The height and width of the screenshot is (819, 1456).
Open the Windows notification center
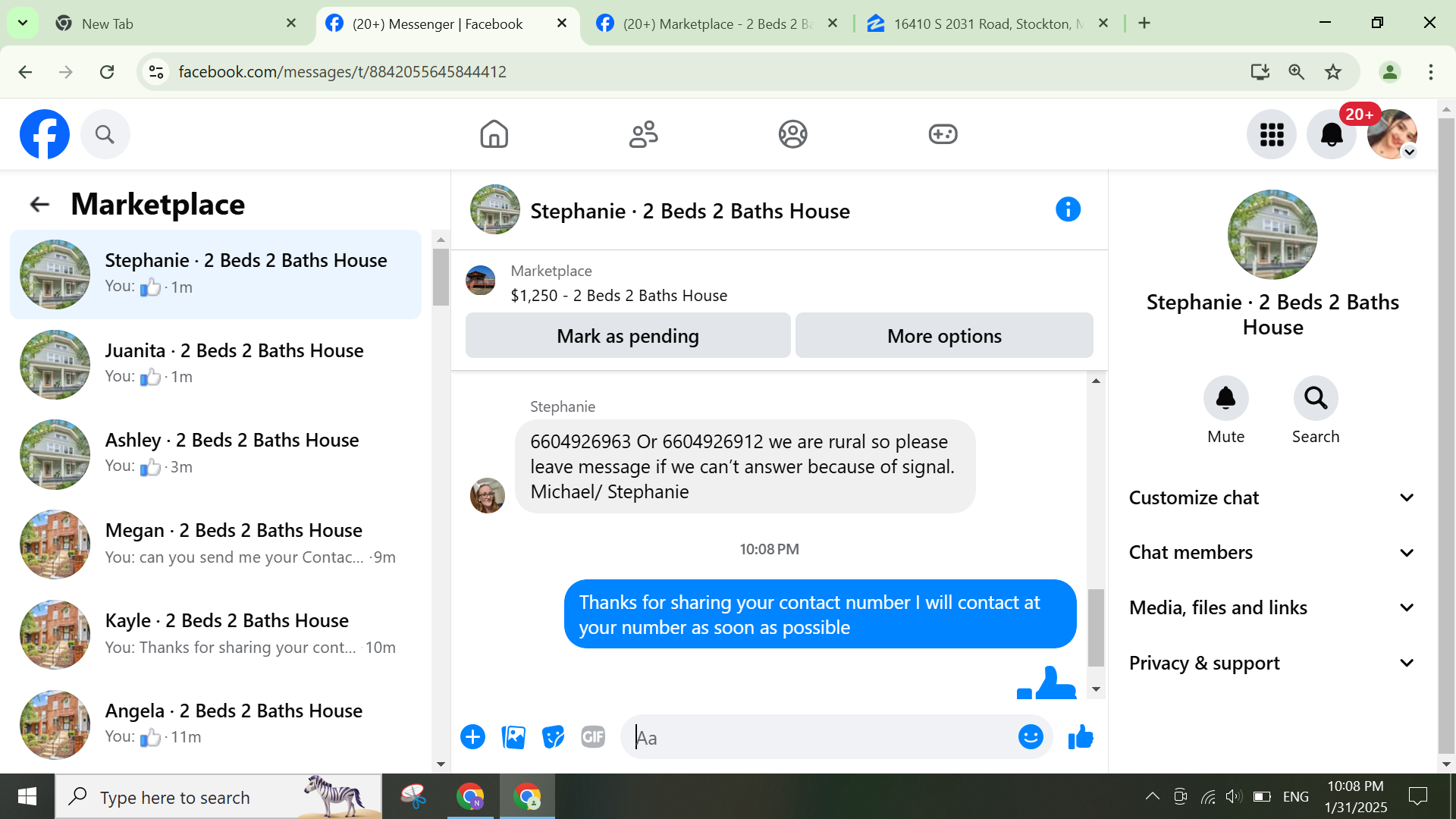(1417, 796)
